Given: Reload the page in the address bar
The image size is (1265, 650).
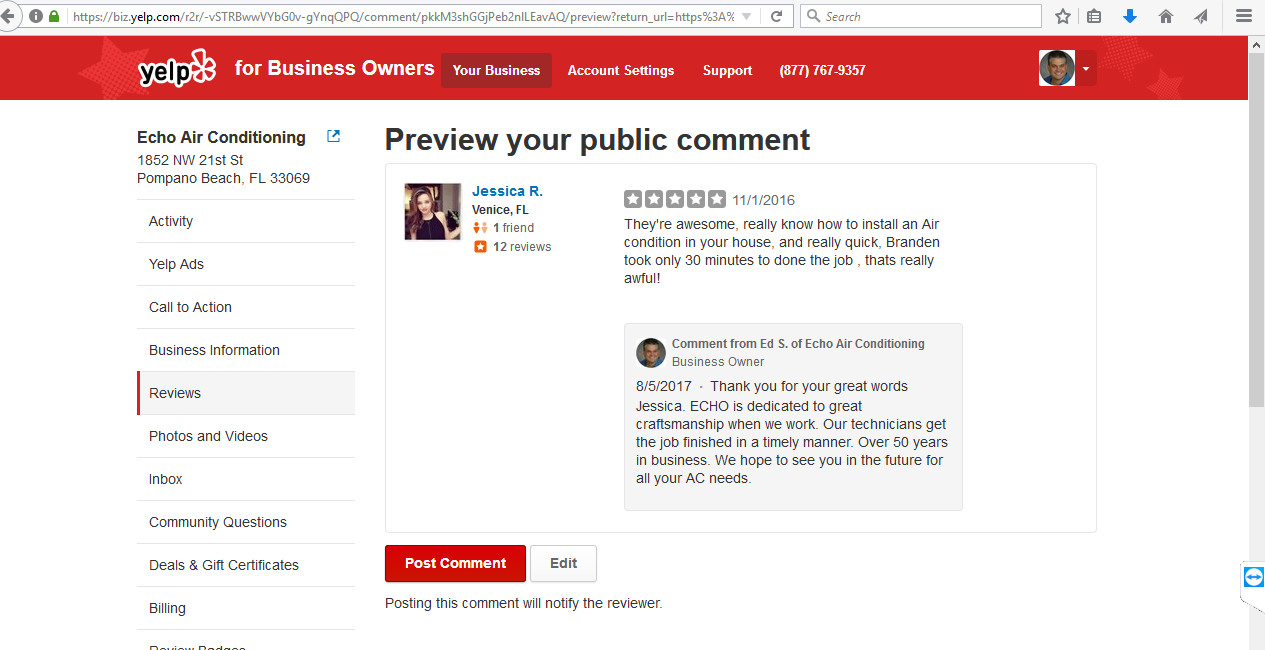Looking at the screenshot, I should 776,16.
